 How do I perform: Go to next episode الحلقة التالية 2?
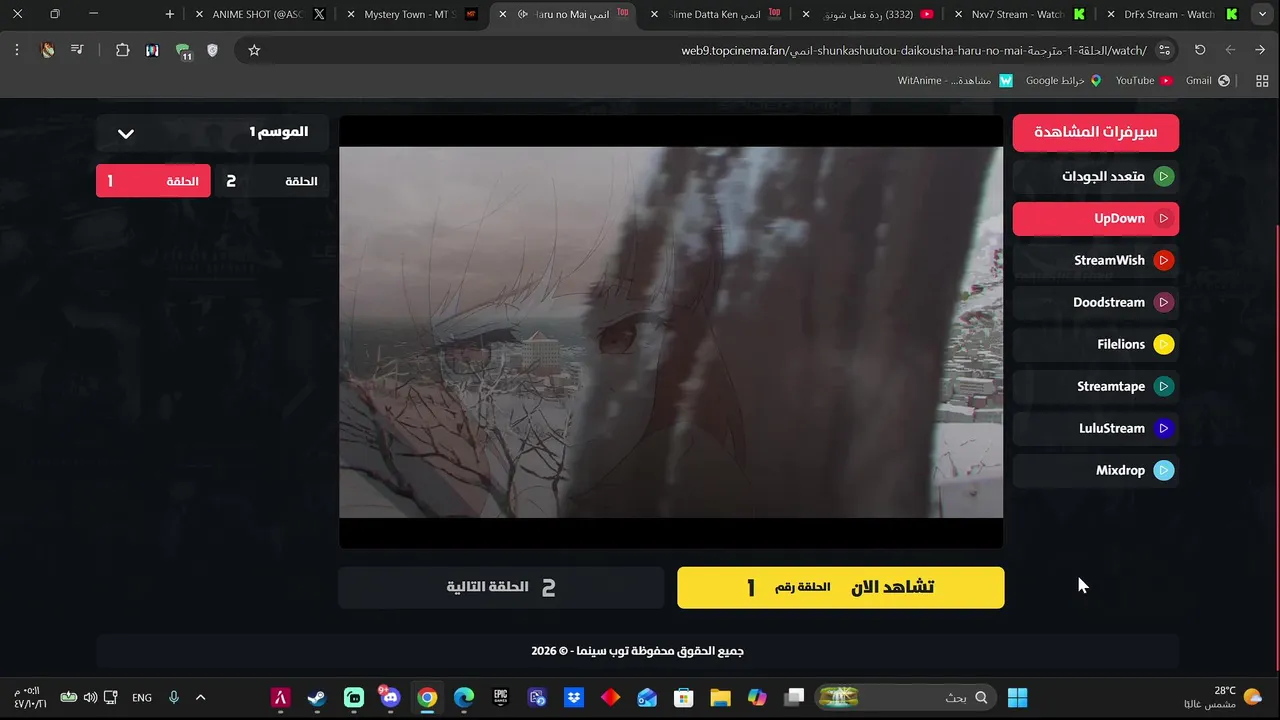pyautogui.click(x=500, y=587)
